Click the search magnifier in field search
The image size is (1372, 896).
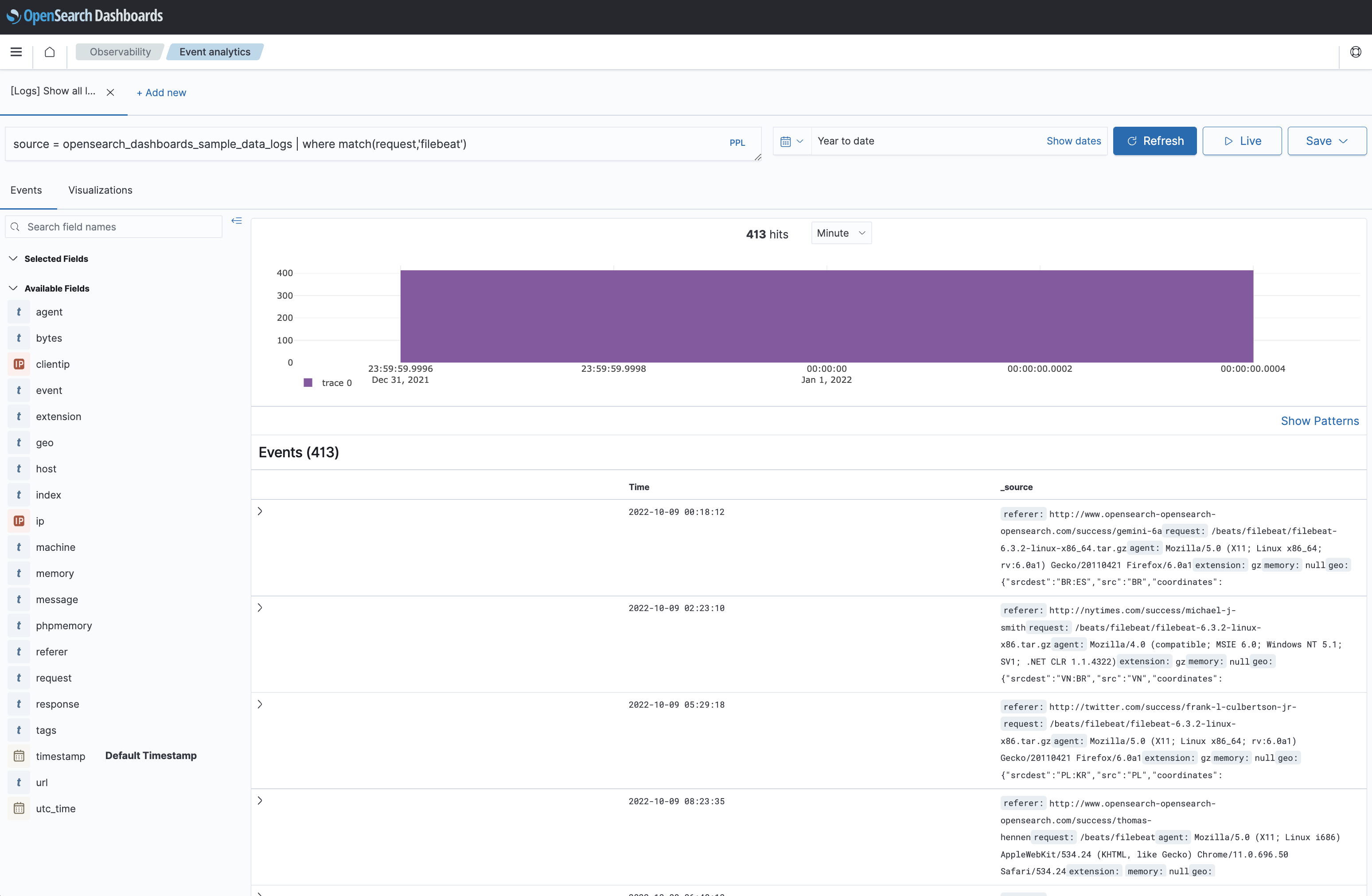point(16,226)
